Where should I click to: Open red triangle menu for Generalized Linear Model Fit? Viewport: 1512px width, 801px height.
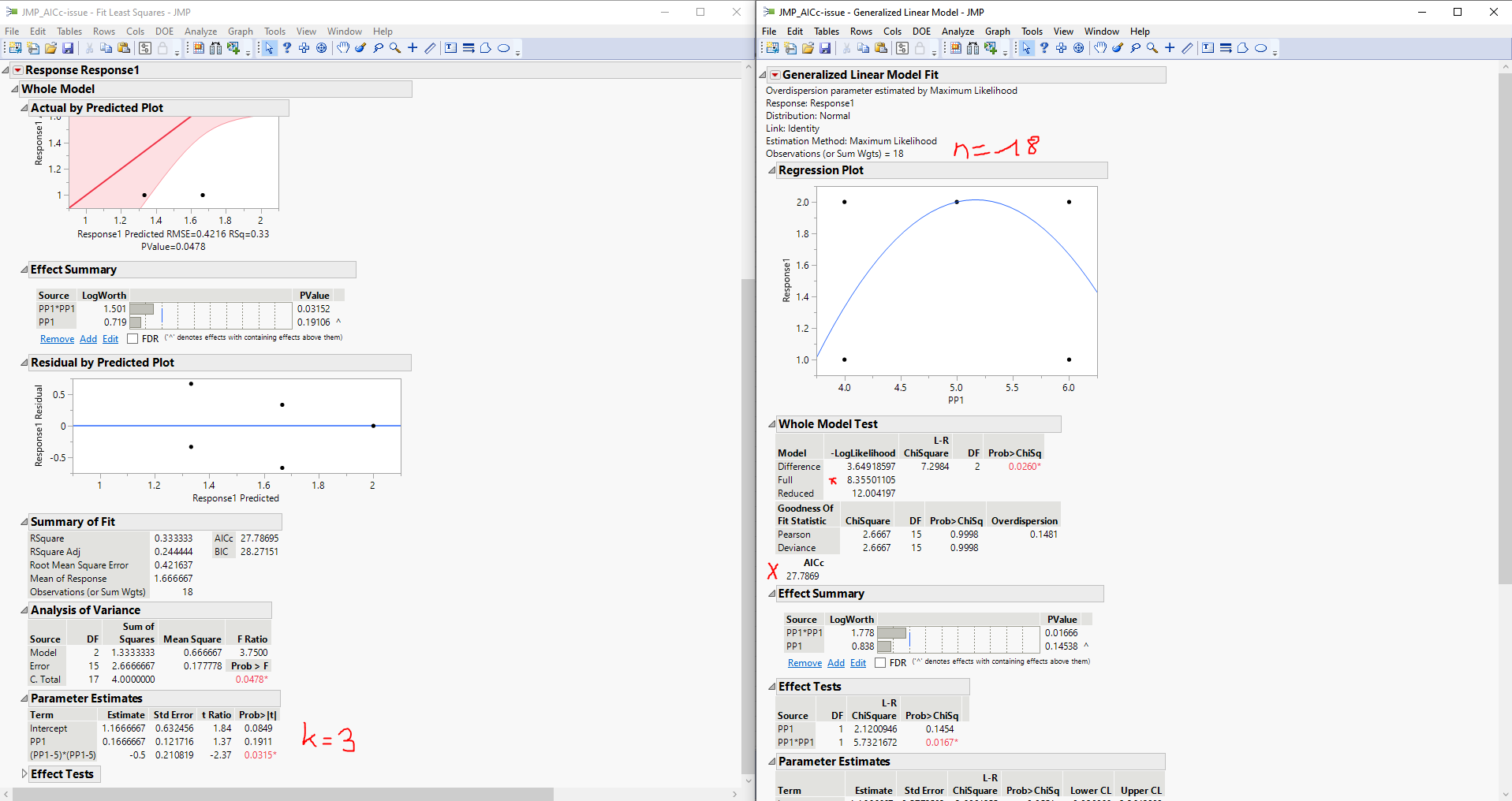tap(775, 75)
